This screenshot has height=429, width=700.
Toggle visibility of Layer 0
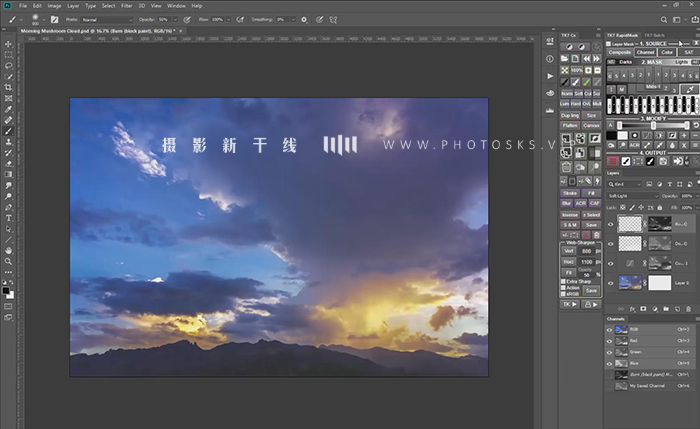[610, 283]
